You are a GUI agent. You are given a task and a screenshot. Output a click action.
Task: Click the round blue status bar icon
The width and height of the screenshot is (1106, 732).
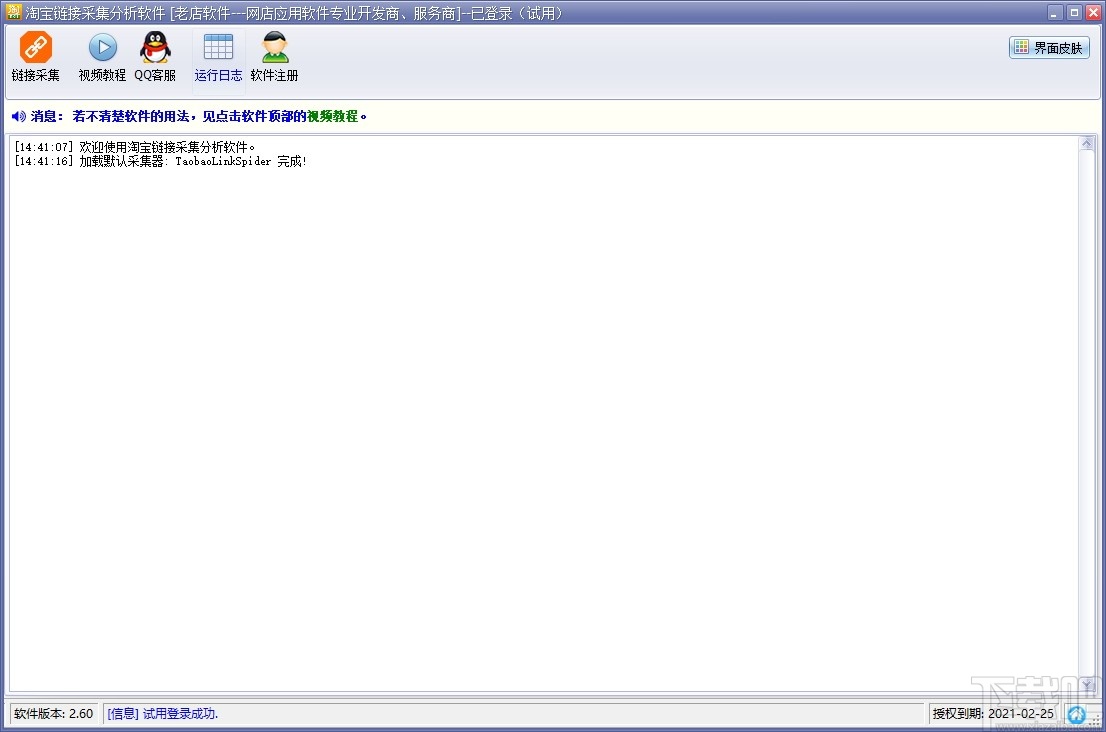(x=1076, y=714)
